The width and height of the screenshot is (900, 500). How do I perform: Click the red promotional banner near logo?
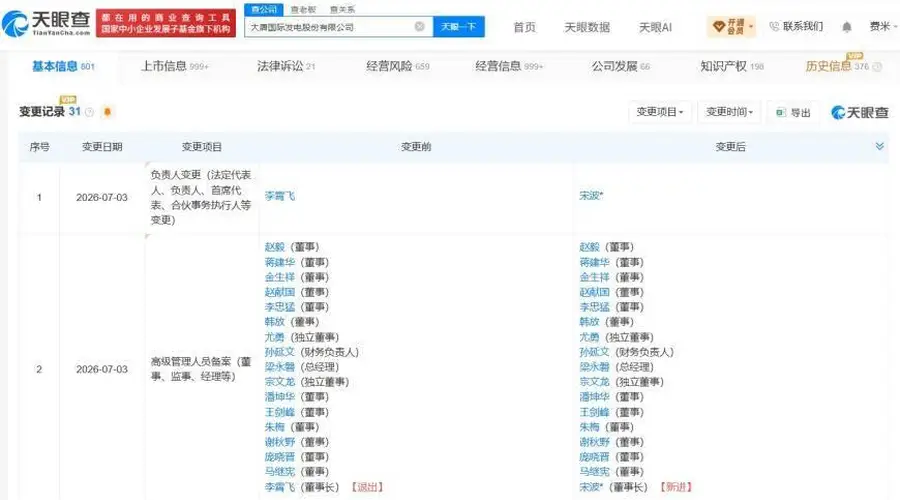point(165,23)
